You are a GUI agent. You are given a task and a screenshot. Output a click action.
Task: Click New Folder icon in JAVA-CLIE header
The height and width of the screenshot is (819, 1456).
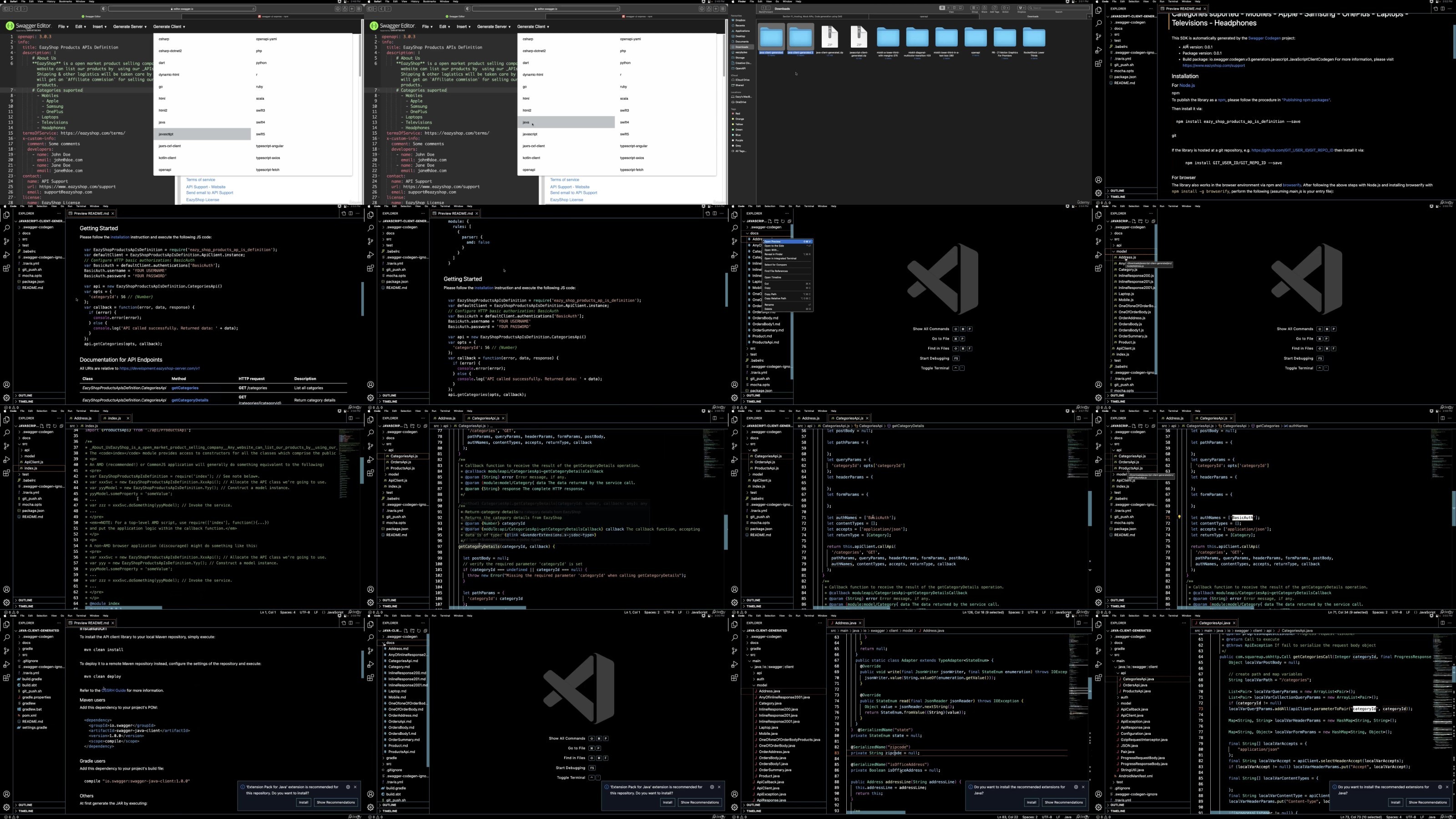click(x=413, y=631)
